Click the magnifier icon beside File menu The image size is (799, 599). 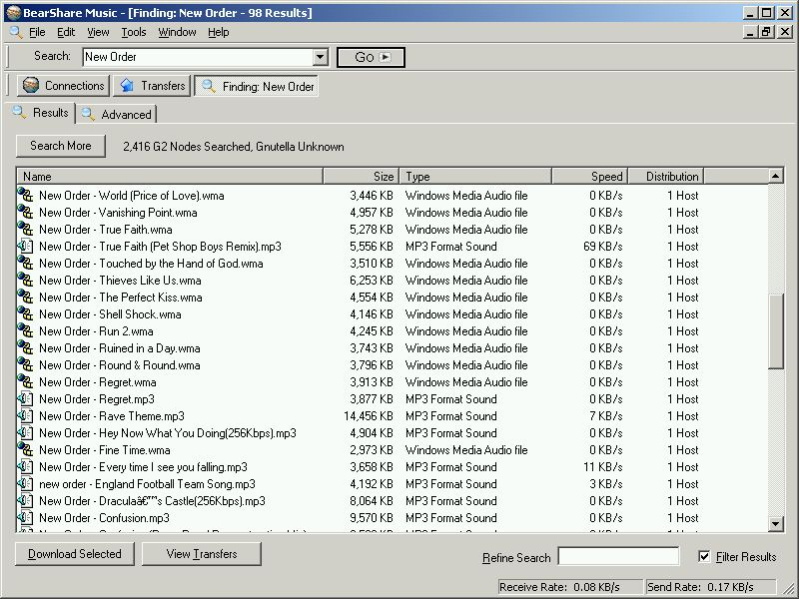[16, 32]
